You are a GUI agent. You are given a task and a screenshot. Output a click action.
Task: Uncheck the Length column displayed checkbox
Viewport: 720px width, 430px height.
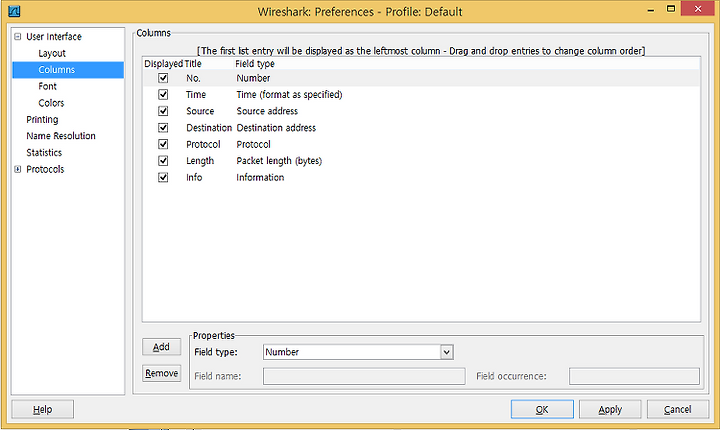[x=163, y=161]
